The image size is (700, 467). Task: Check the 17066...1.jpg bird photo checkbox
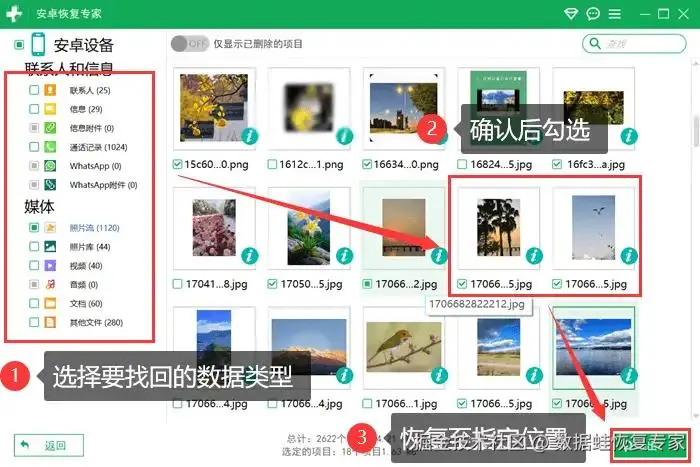pos(367,404)
